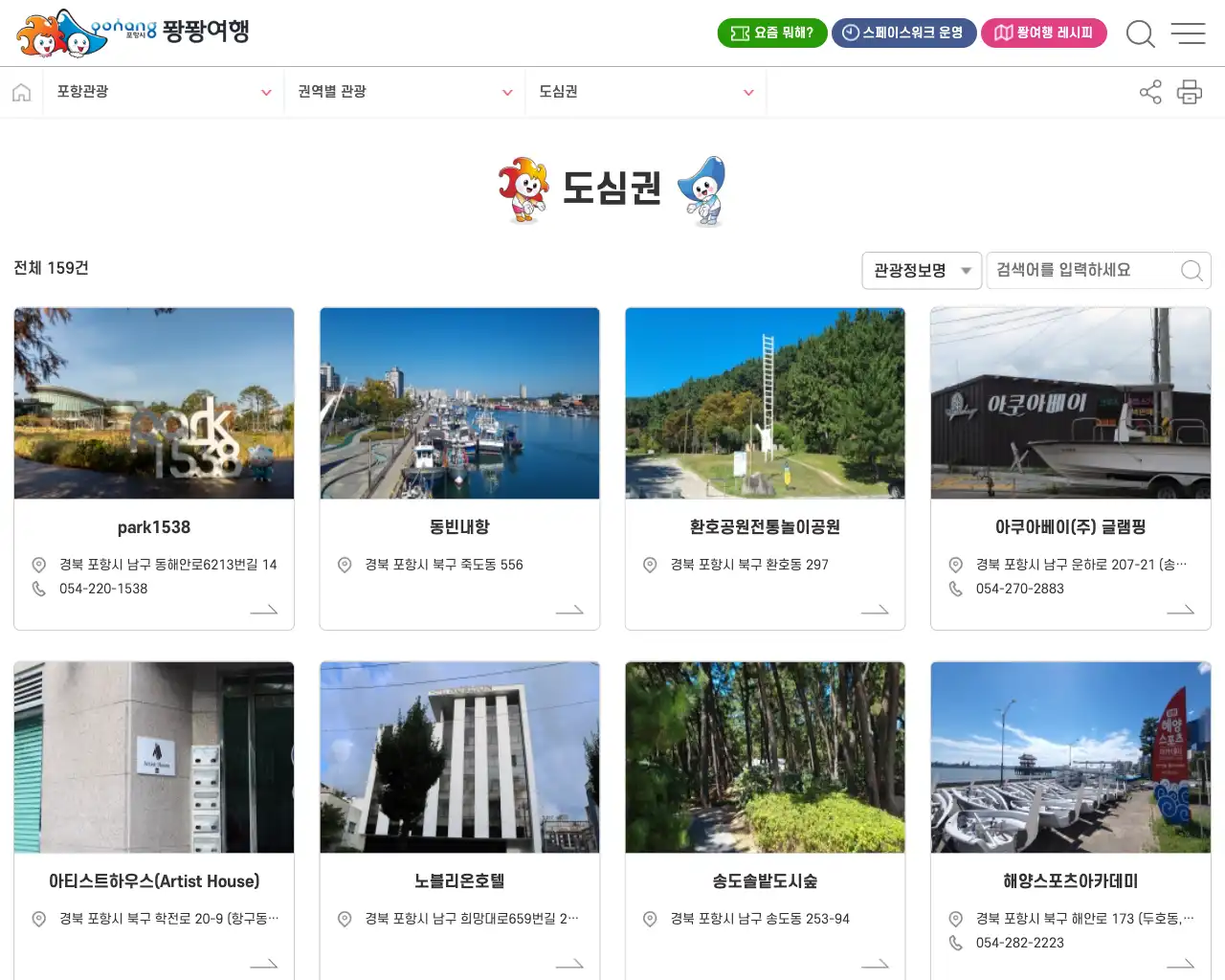Viewport: 1225px width, 980px height.
Task: Share this page via share icon
Action: coord(1150,92)
